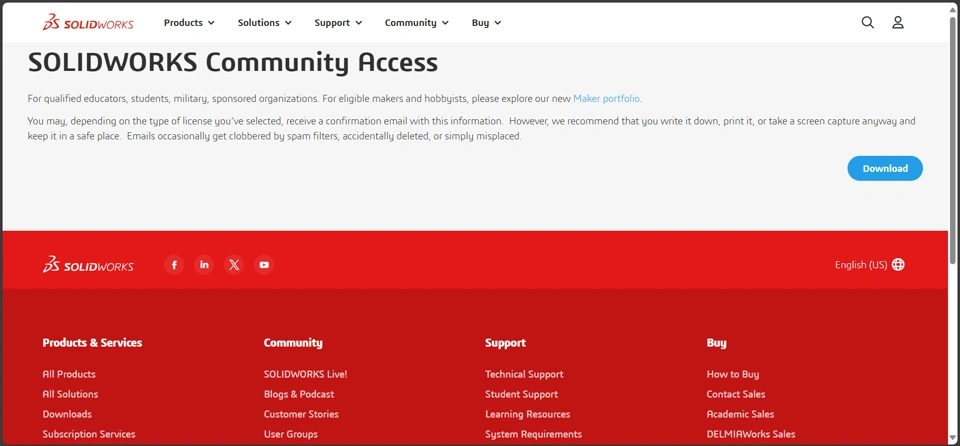Viewport: 960px width, 446px height.
Task: Expand the Support menu
Action: point(338,23)
